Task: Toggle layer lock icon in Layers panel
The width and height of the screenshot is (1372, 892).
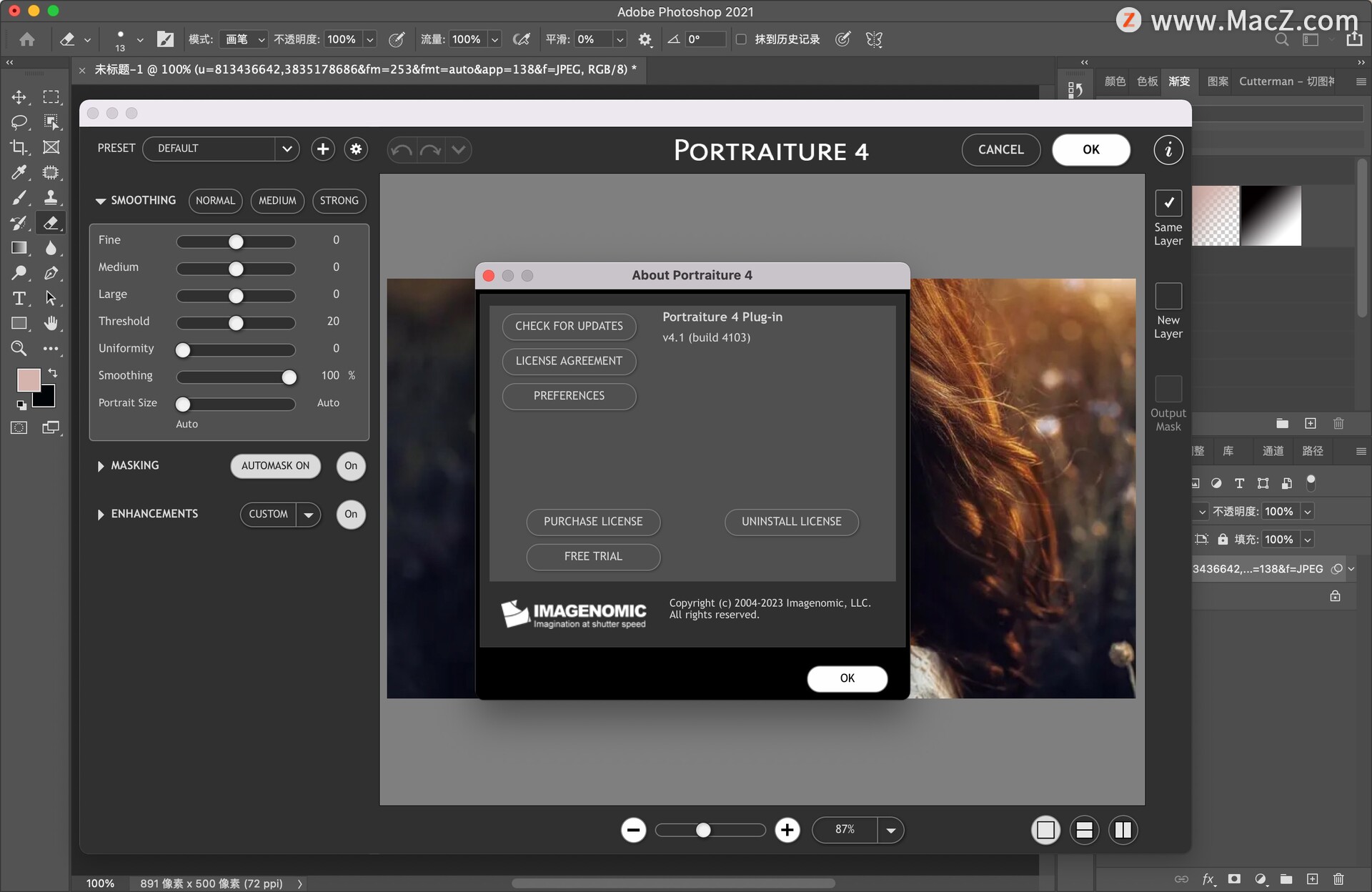Action: point(1335,596)
